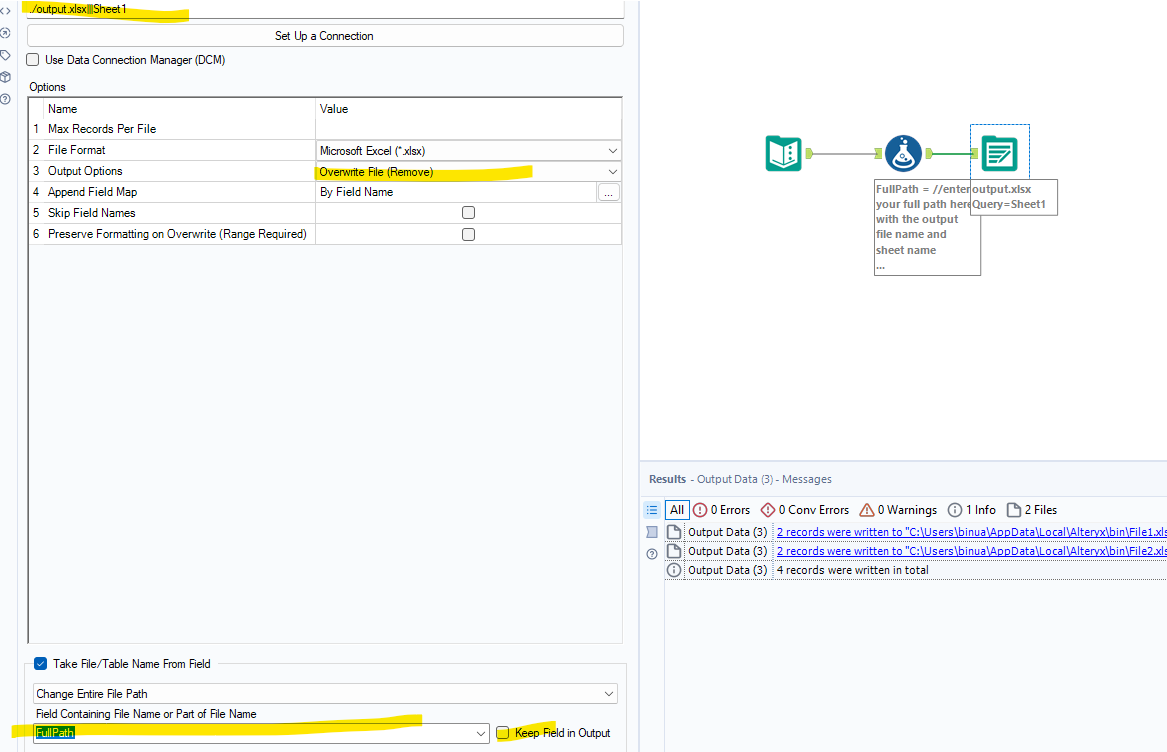This screenshot has width=1167, height=752.
Task: Open the XML view sidebar icon
Action: [x=5, y=10]
